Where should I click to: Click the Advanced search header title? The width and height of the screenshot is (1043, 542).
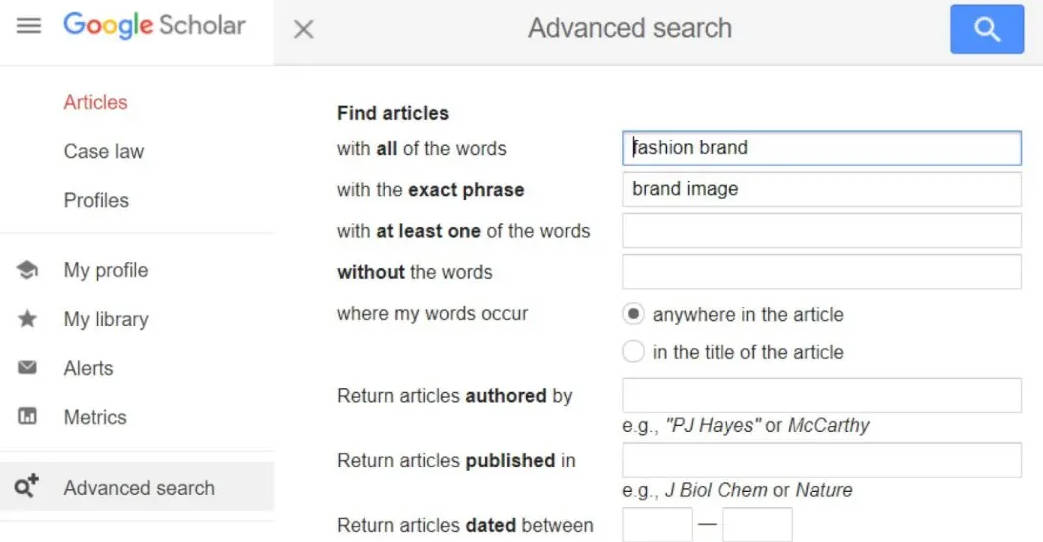click(x=630, y=29)
